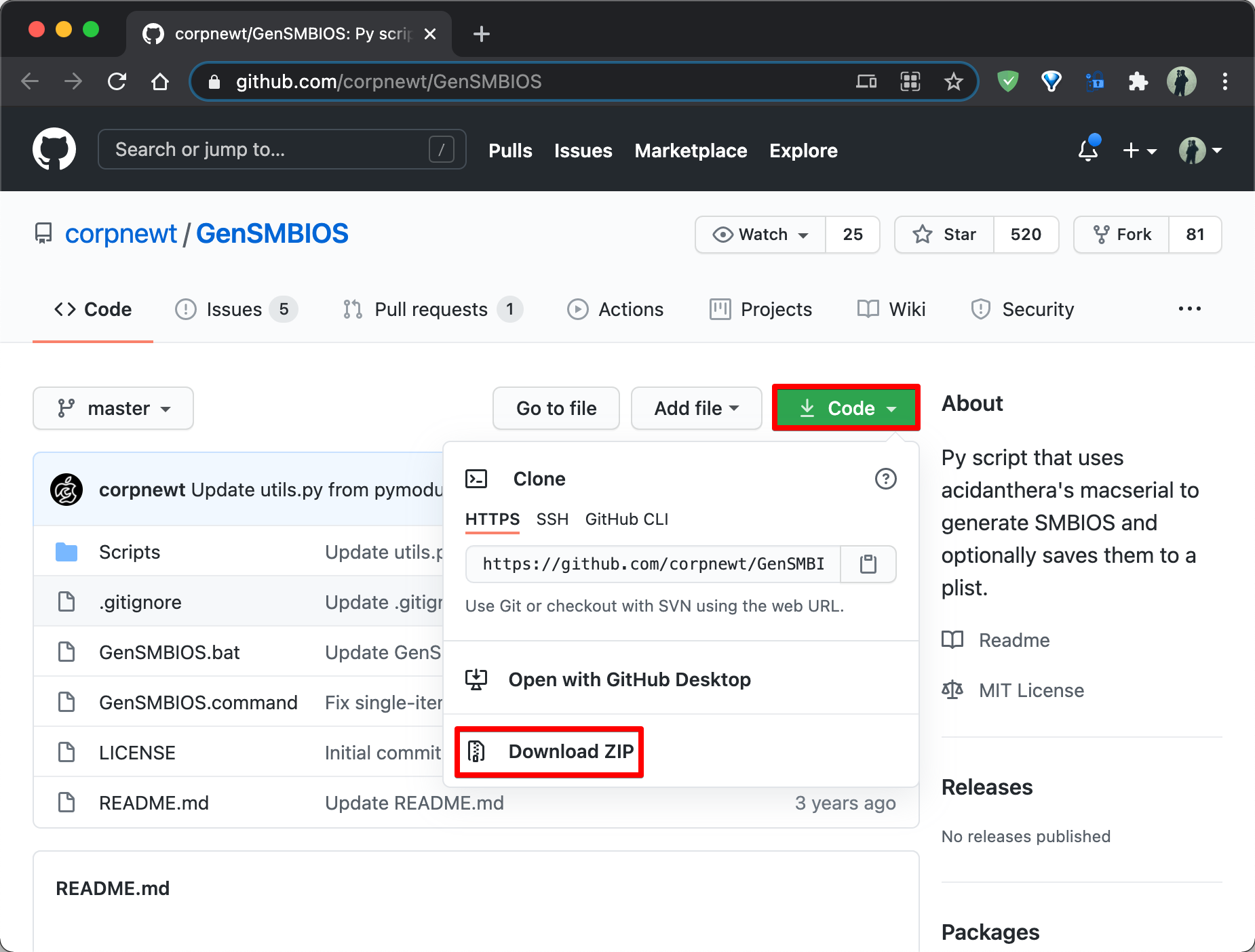This screenshot has width=1255, height=952.
Task: Select the HTTPS clone option
Action: [x=493, y=519]
